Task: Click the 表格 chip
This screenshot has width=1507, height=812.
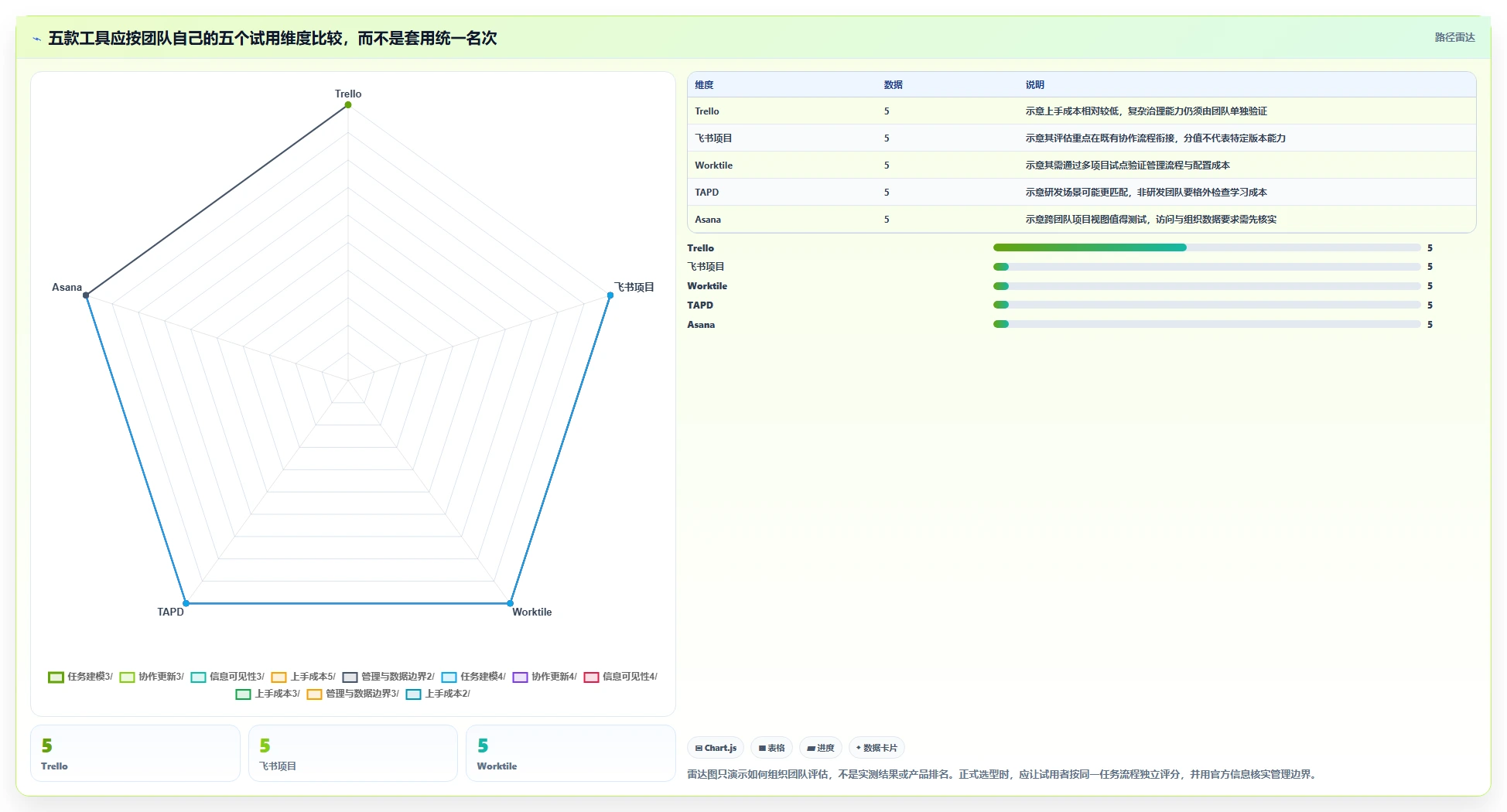Action: pos(771,748)
